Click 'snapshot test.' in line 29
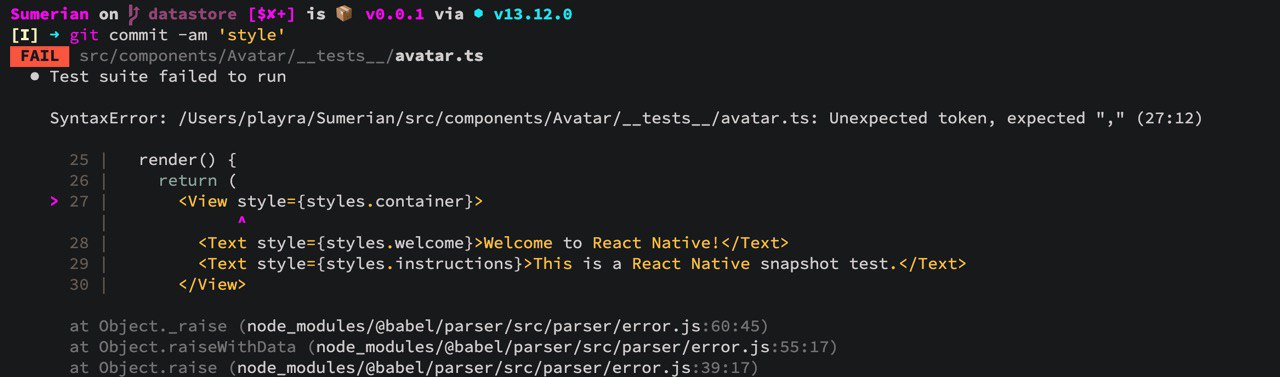The height and width of the screenshot is (377, 1280). tap(829, 264)
